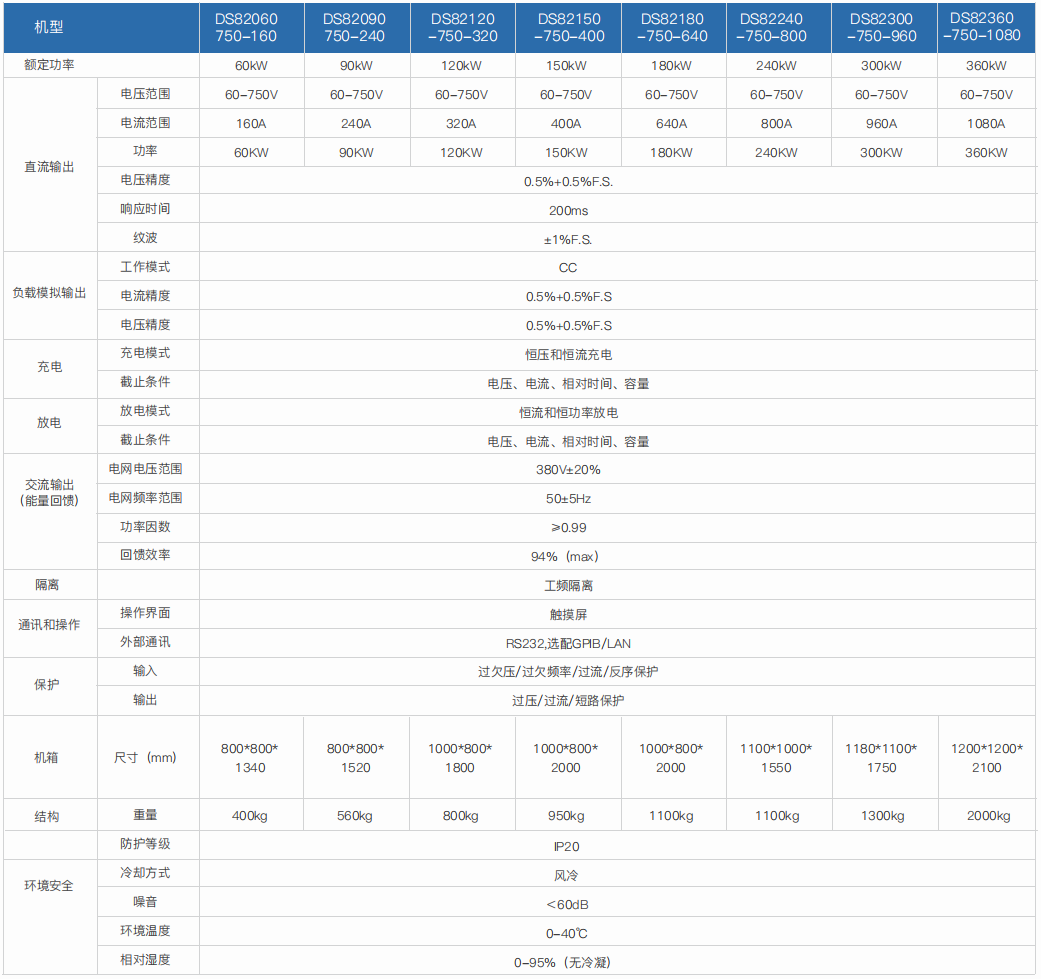Click the 过压/过流/短路保护 value
The image size is (1041, 979).
(x=568, y=701)
